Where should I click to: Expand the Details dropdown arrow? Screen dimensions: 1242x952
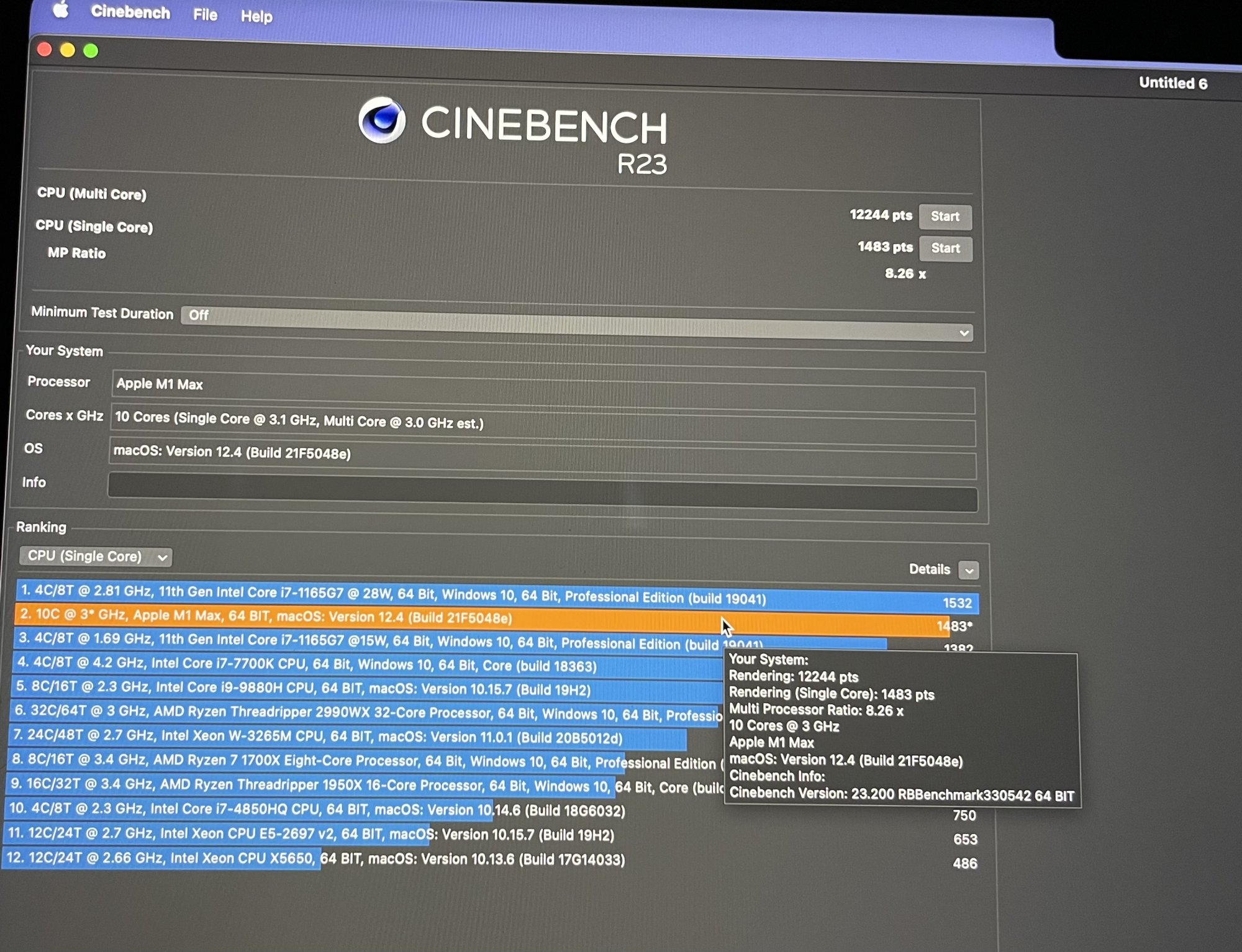[968, 569]
